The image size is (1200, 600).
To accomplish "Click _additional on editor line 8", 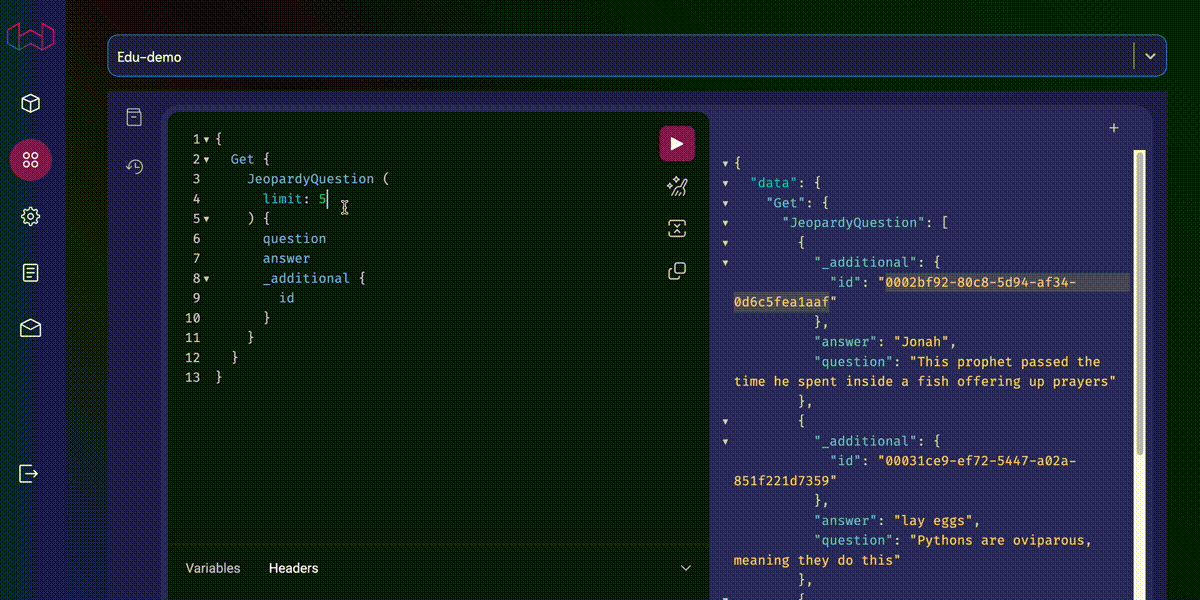I will 307,279.
